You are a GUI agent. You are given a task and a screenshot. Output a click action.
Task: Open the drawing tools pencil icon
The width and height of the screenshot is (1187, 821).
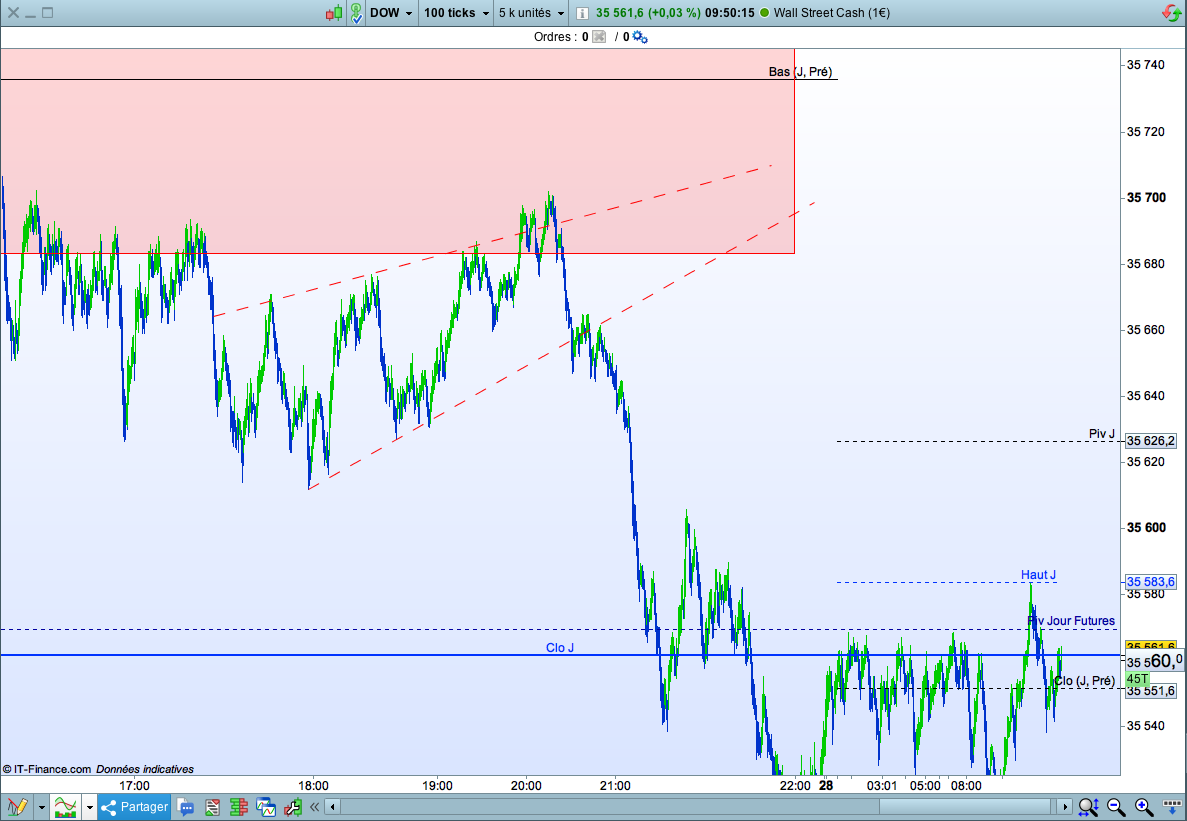pos(17,807)
